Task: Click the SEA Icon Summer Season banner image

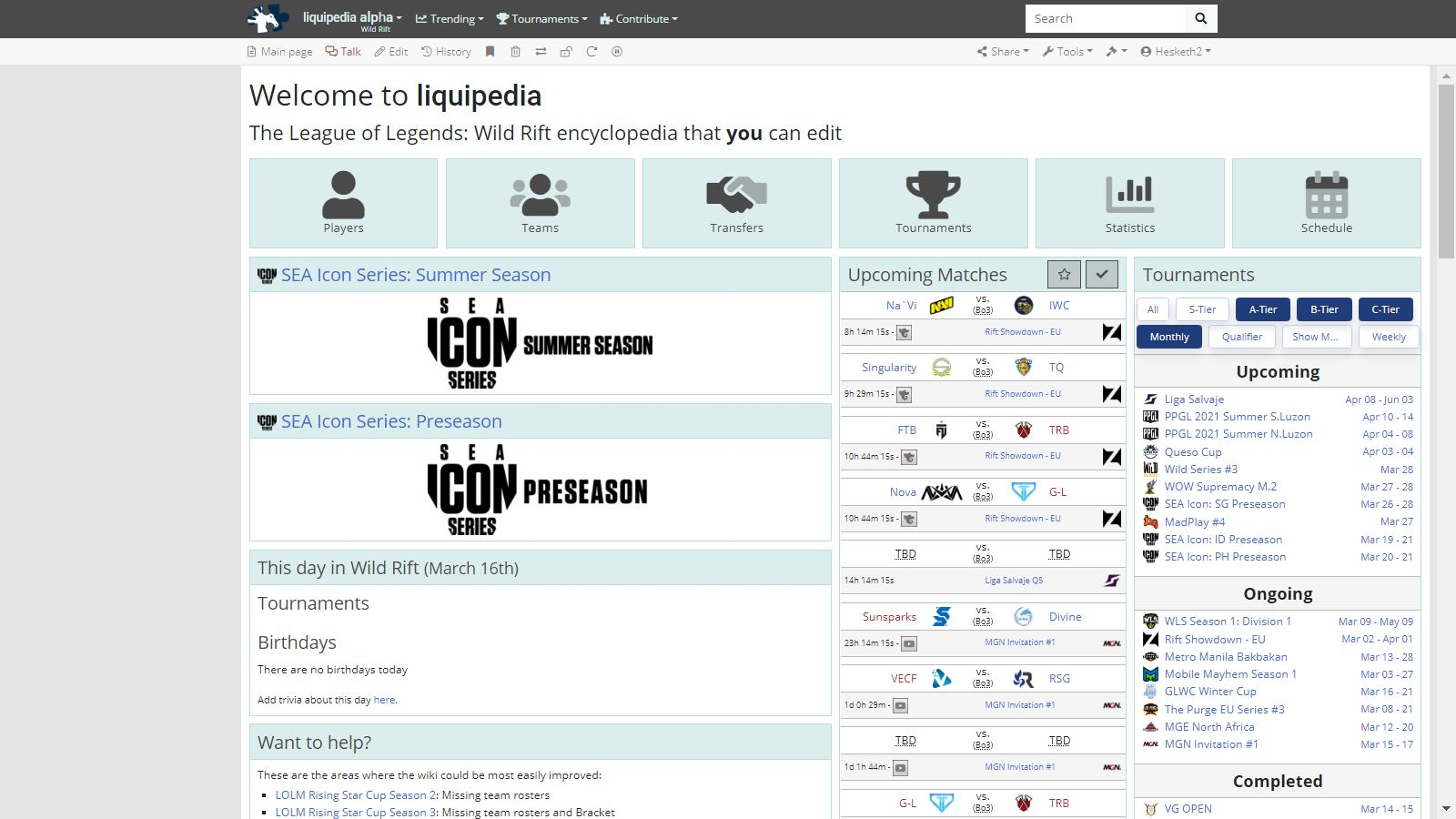Action: [x=541, y=344]
